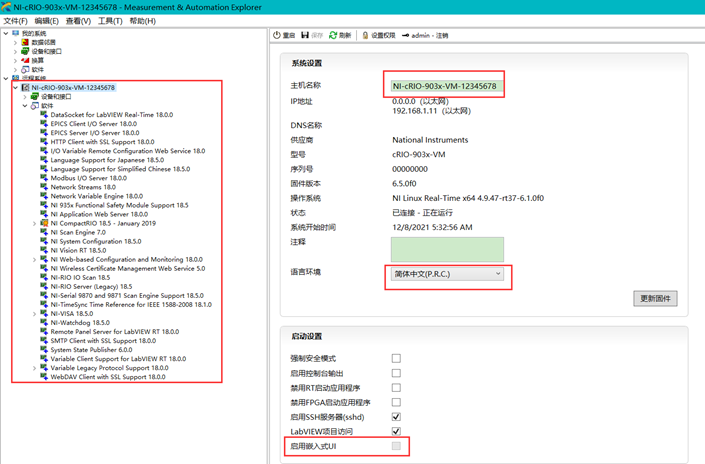Click the icon beside NI Scan Engine 7.0
The image size is (705, 464).
[44, 232]
